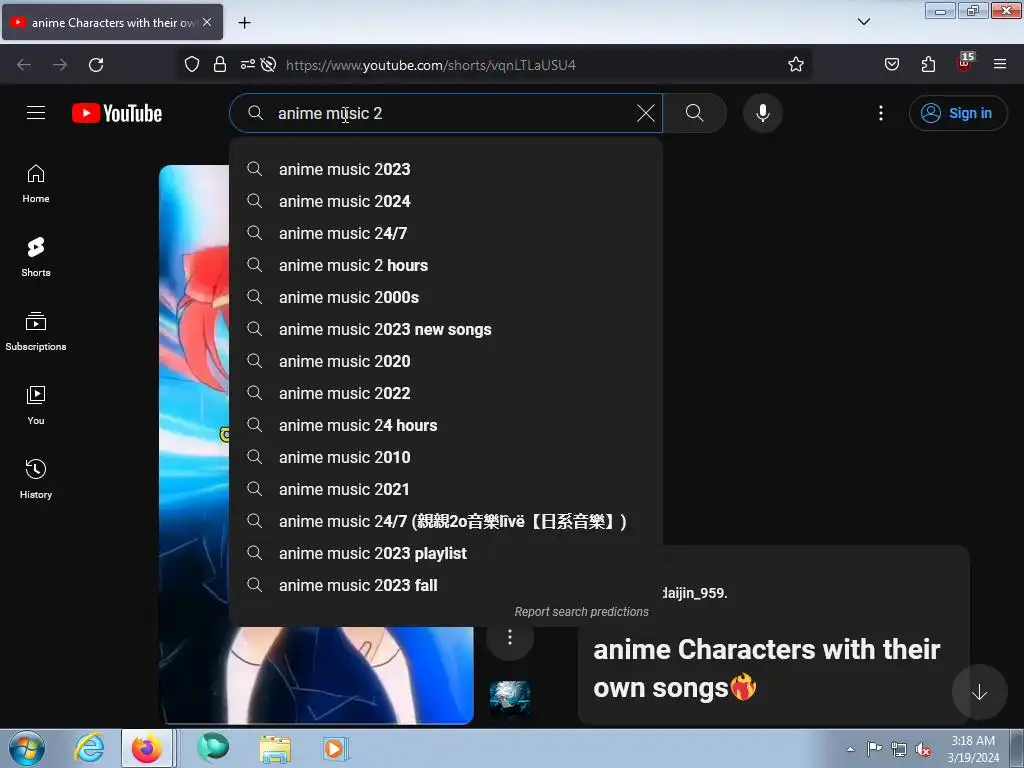Select suggestion anime music 2000s

click(x=445, y=297)
